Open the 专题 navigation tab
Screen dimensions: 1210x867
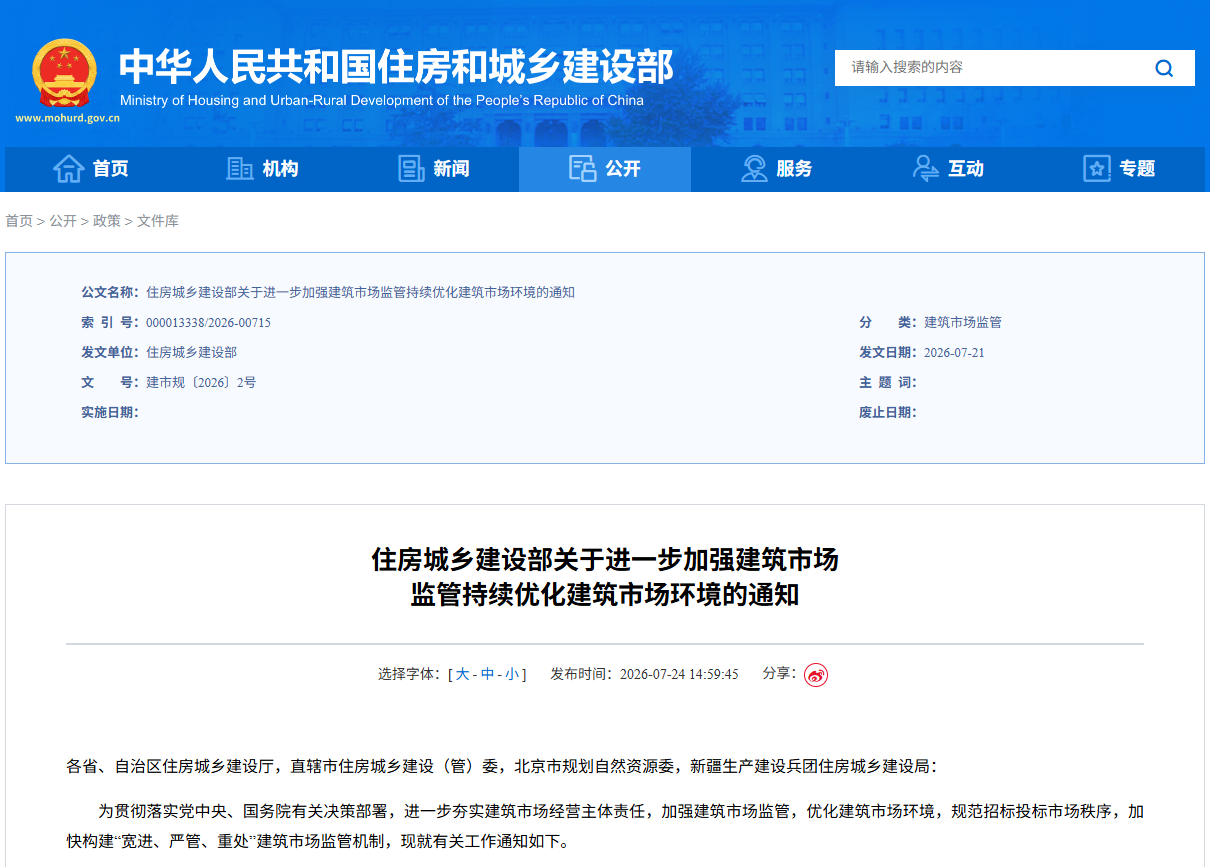(1119, 169)
